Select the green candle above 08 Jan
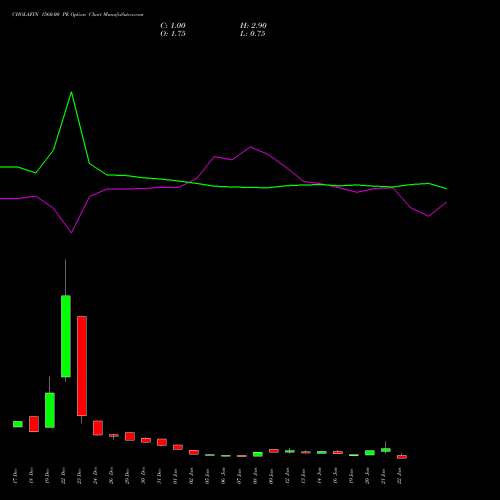This screenshot has width=500, height=500. click(x=258, y=454)
